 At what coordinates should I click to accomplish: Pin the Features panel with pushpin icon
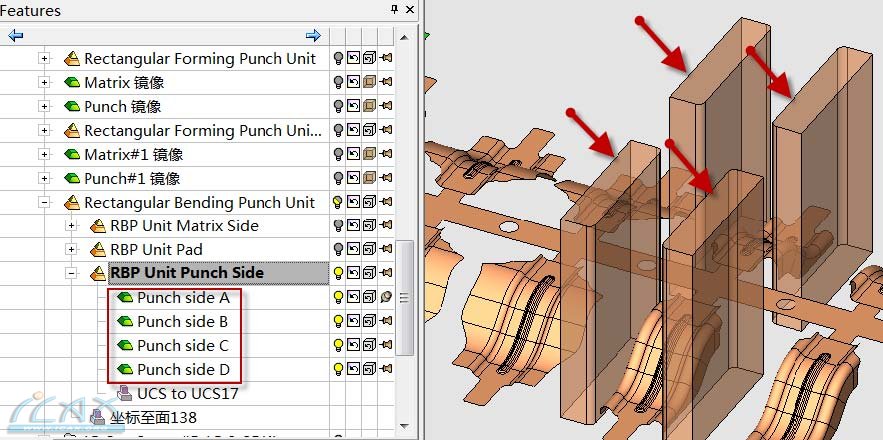(395, 10)
